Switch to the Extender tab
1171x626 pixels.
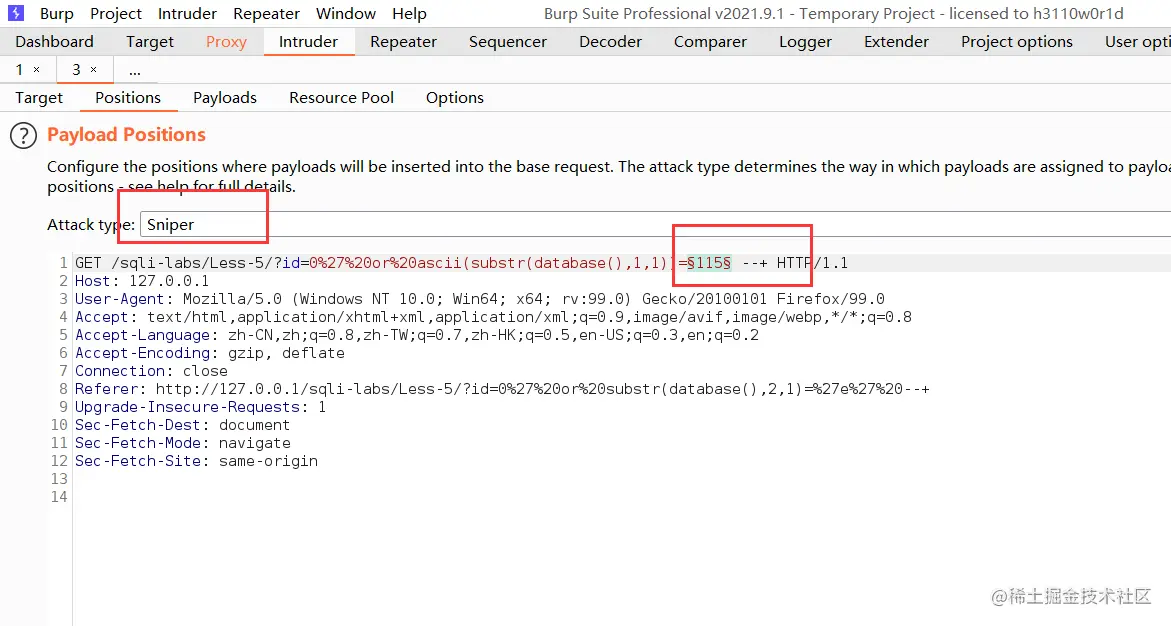pos(896,42)
